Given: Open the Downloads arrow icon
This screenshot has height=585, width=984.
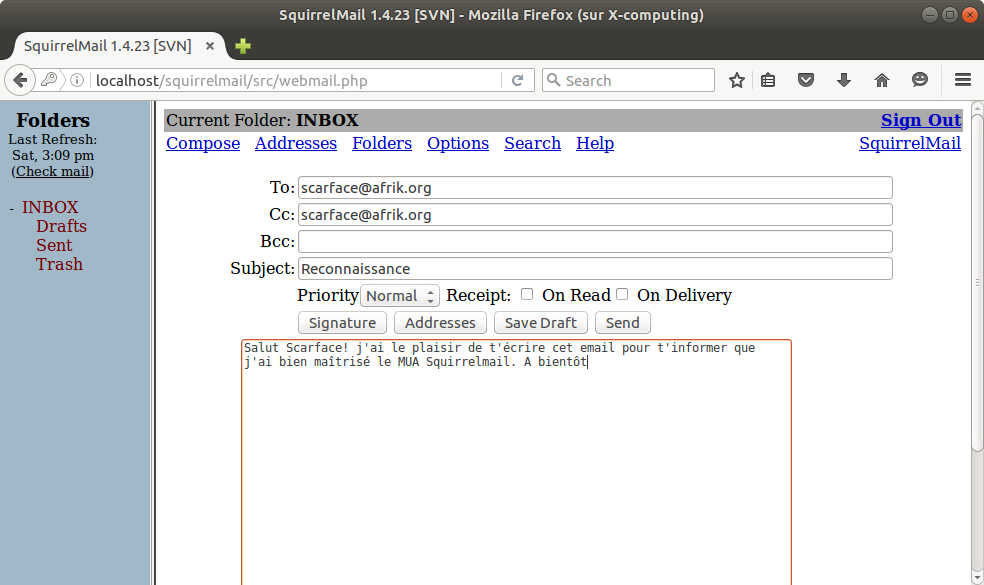Looking at the screenshot, I should pos(844,80).
